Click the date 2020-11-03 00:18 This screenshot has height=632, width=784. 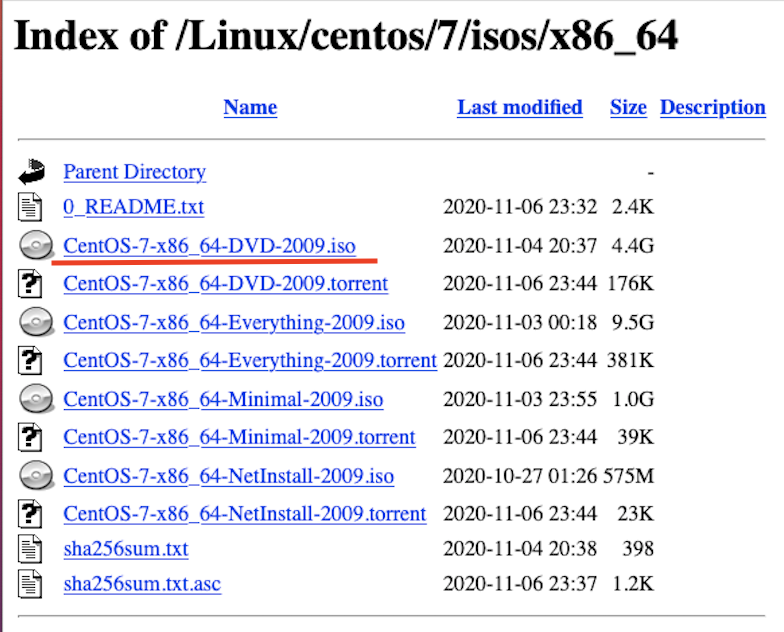click(x=520, y=322)
